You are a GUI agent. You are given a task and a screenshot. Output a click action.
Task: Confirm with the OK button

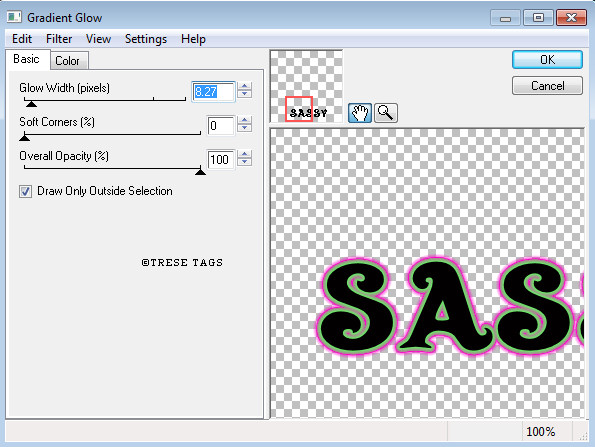(547, 60)
